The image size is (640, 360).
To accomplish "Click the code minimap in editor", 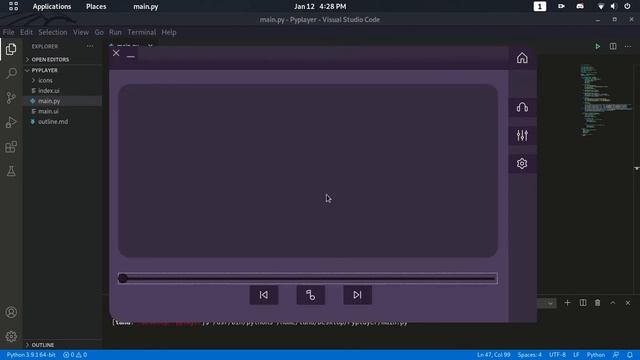I will point(606,100).
